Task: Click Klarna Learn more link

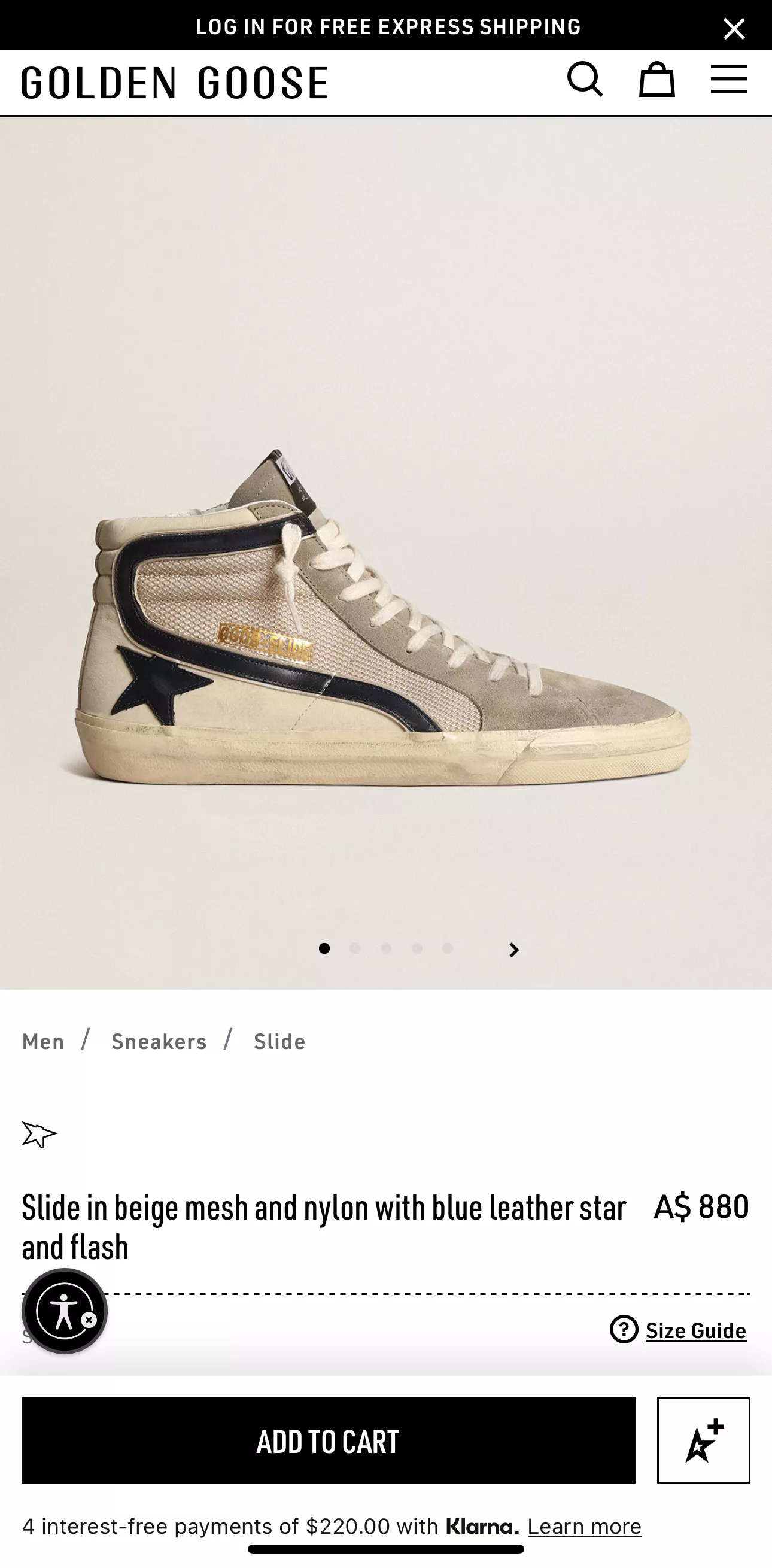Action: pos(585,1527)
